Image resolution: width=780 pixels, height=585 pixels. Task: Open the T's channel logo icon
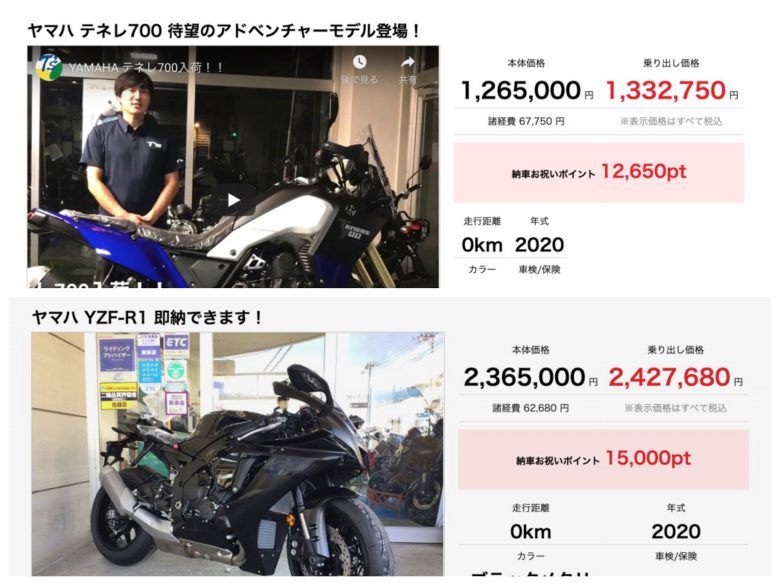(49, 67)
